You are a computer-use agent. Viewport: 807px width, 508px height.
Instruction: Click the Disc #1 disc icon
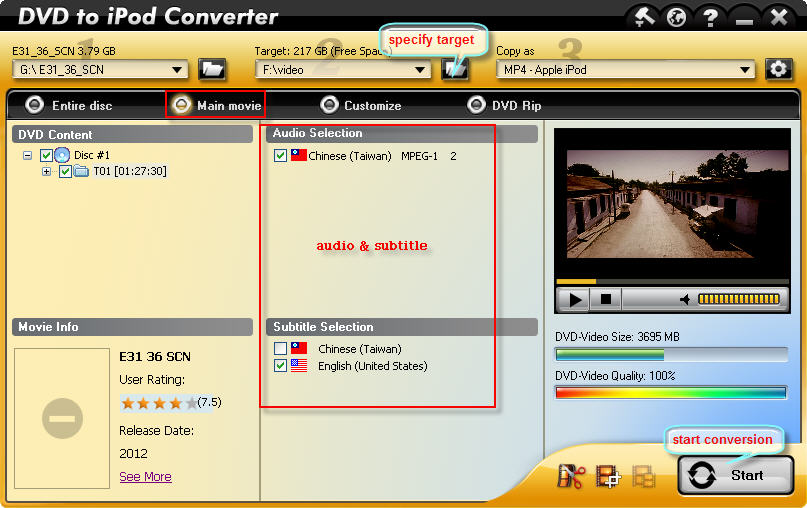(62, 155)
